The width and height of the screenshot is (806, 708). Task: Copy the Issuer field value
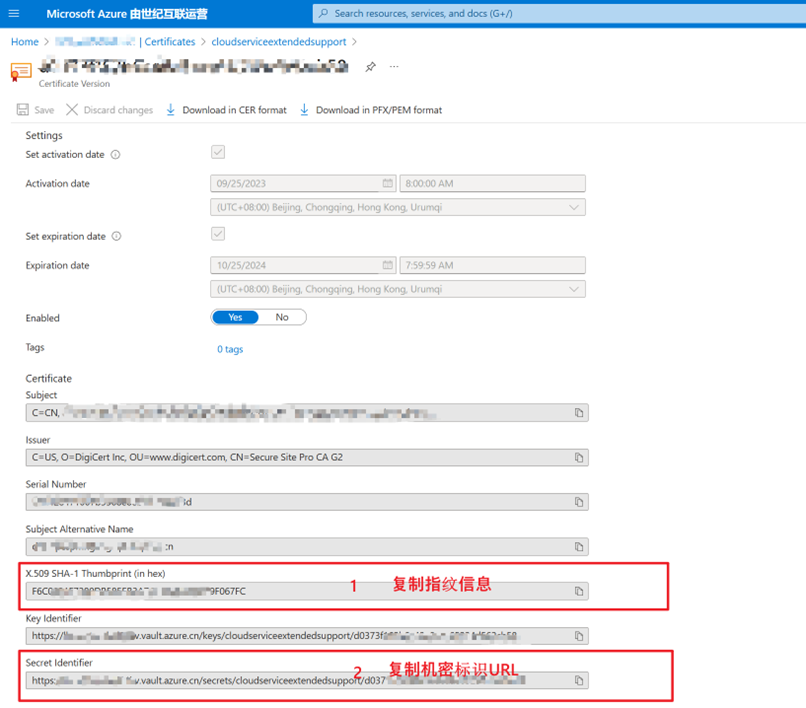point(579,458)
